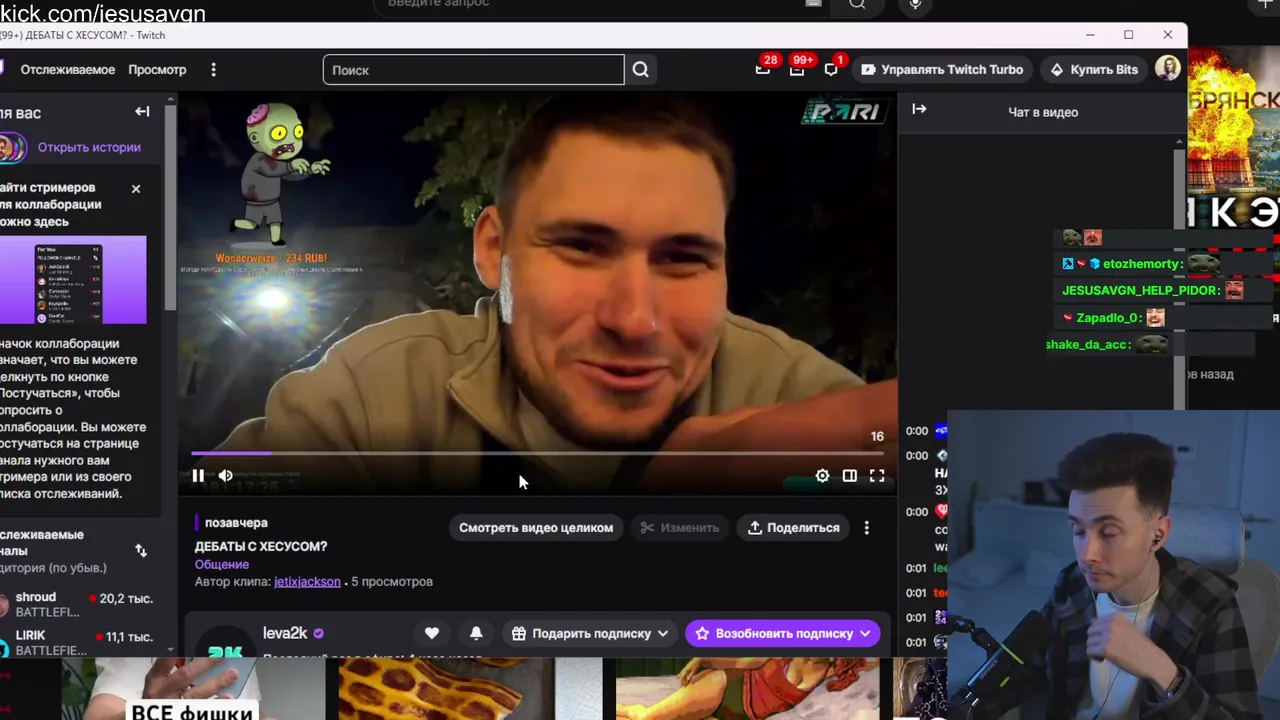Mute the clip volume speaker icon

[x=226, y=476]
